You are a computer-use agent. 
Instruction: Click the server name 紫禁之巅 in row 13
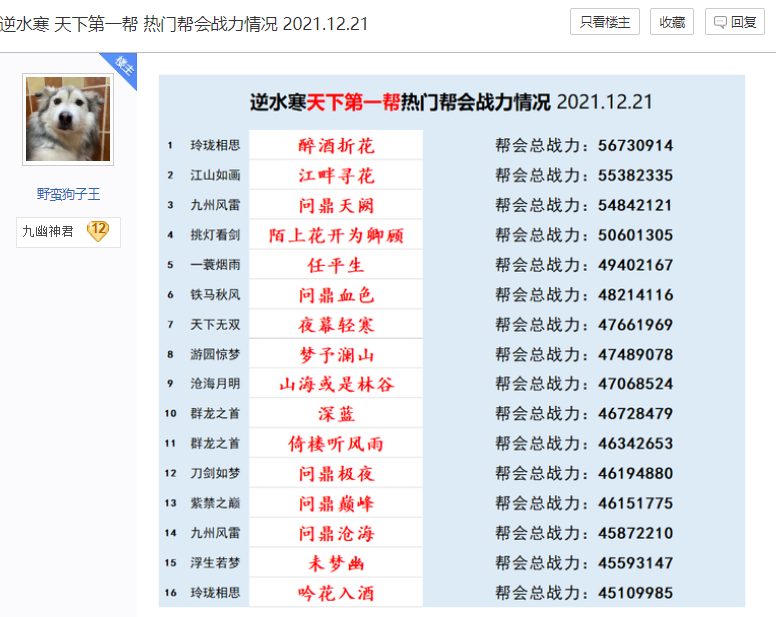click(x=215, y=503)
